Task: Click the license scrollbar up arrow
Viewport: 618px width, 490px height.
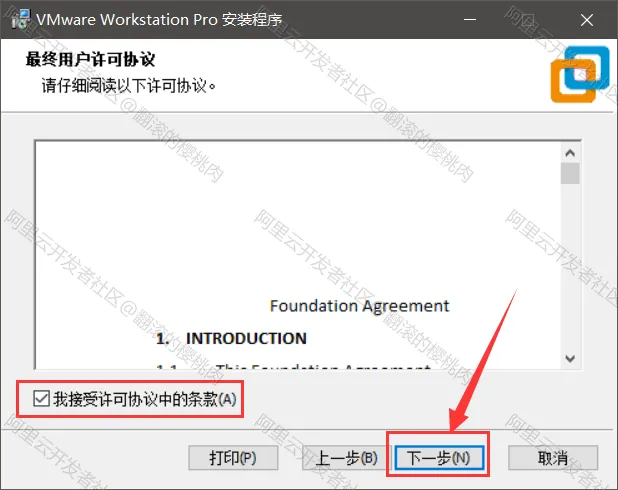Action: [x=570, y=153]
